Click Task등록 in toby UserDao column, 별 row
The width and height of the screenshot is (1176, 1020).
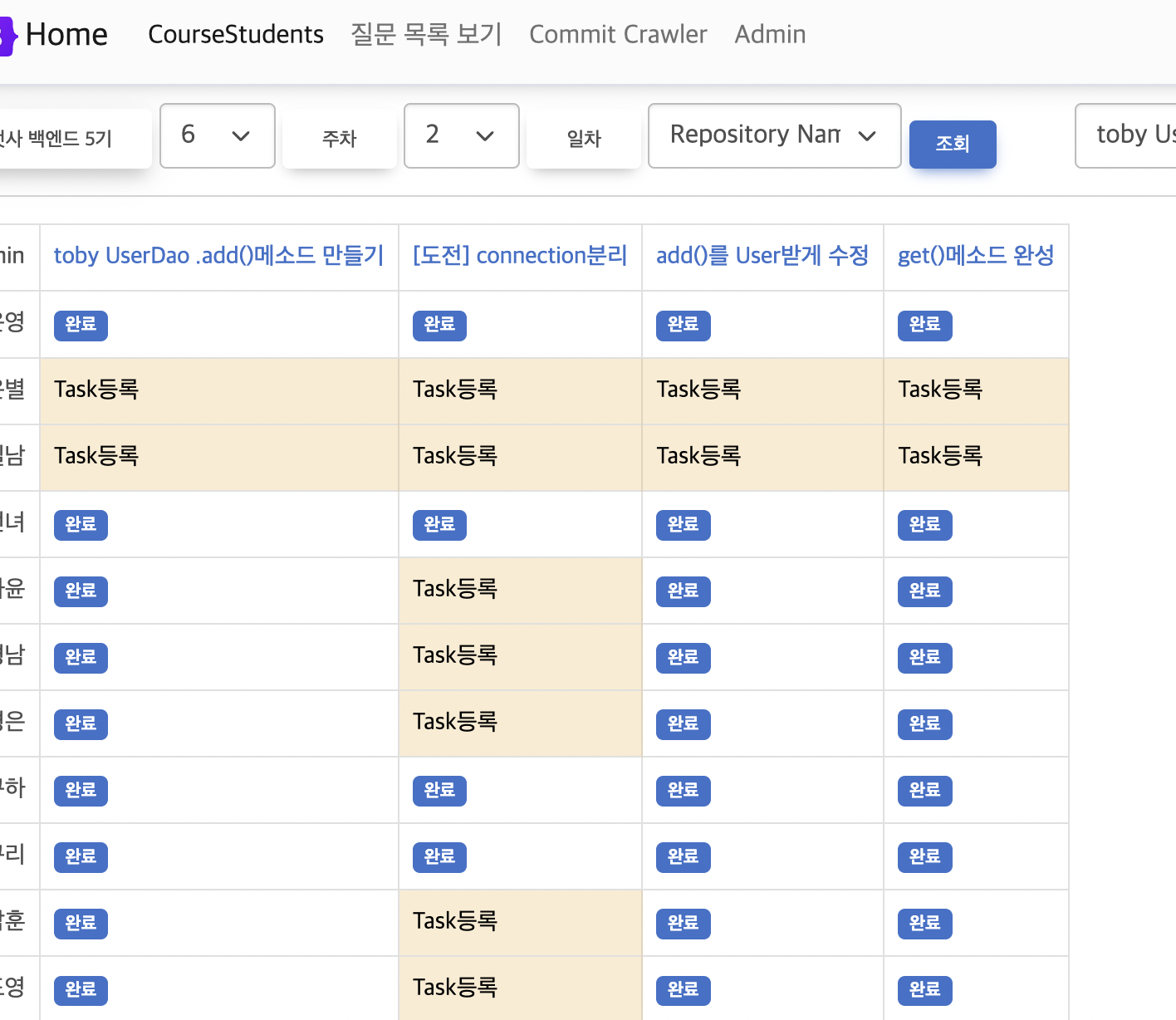coord(96,390)
